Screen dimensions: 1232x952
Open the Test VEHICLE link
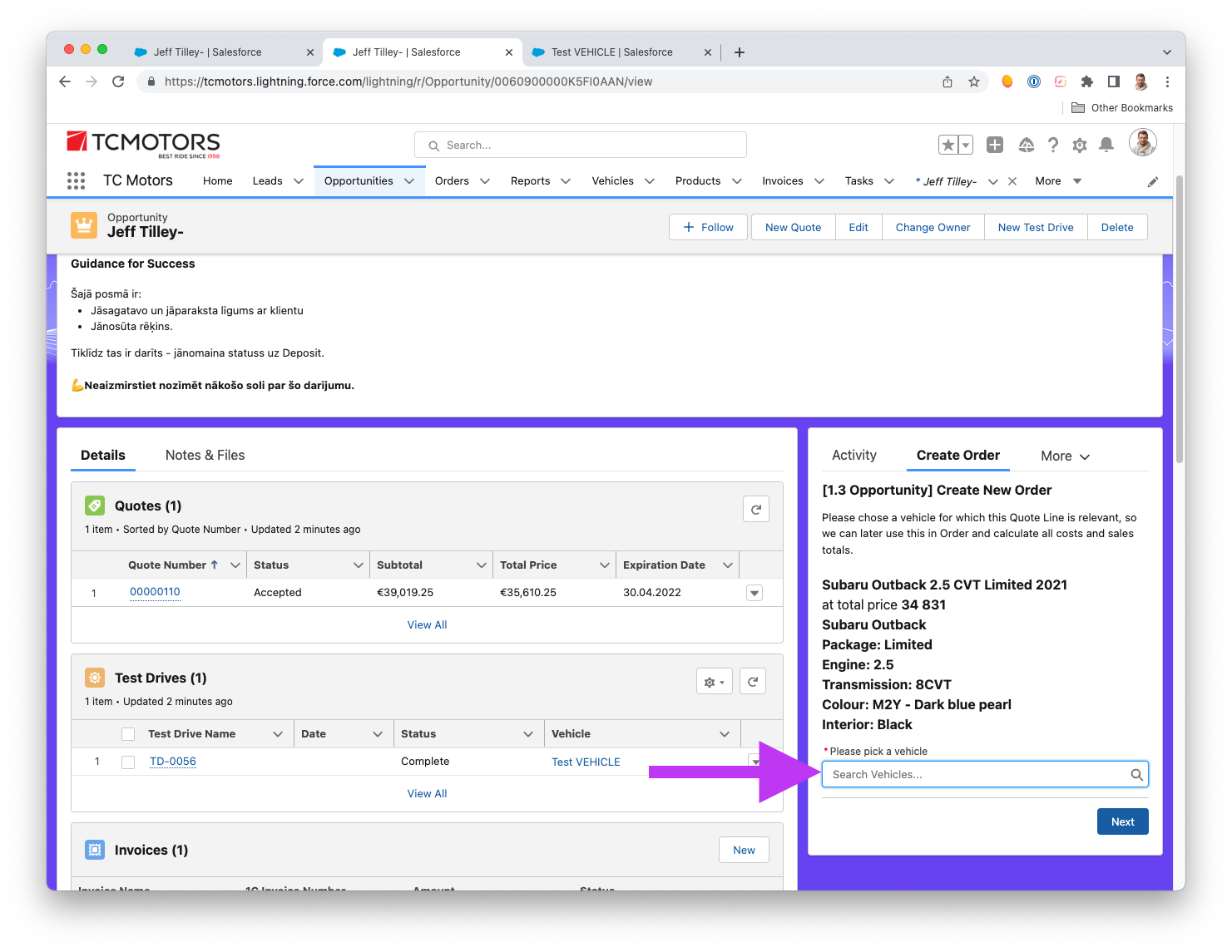pos(586,762)
